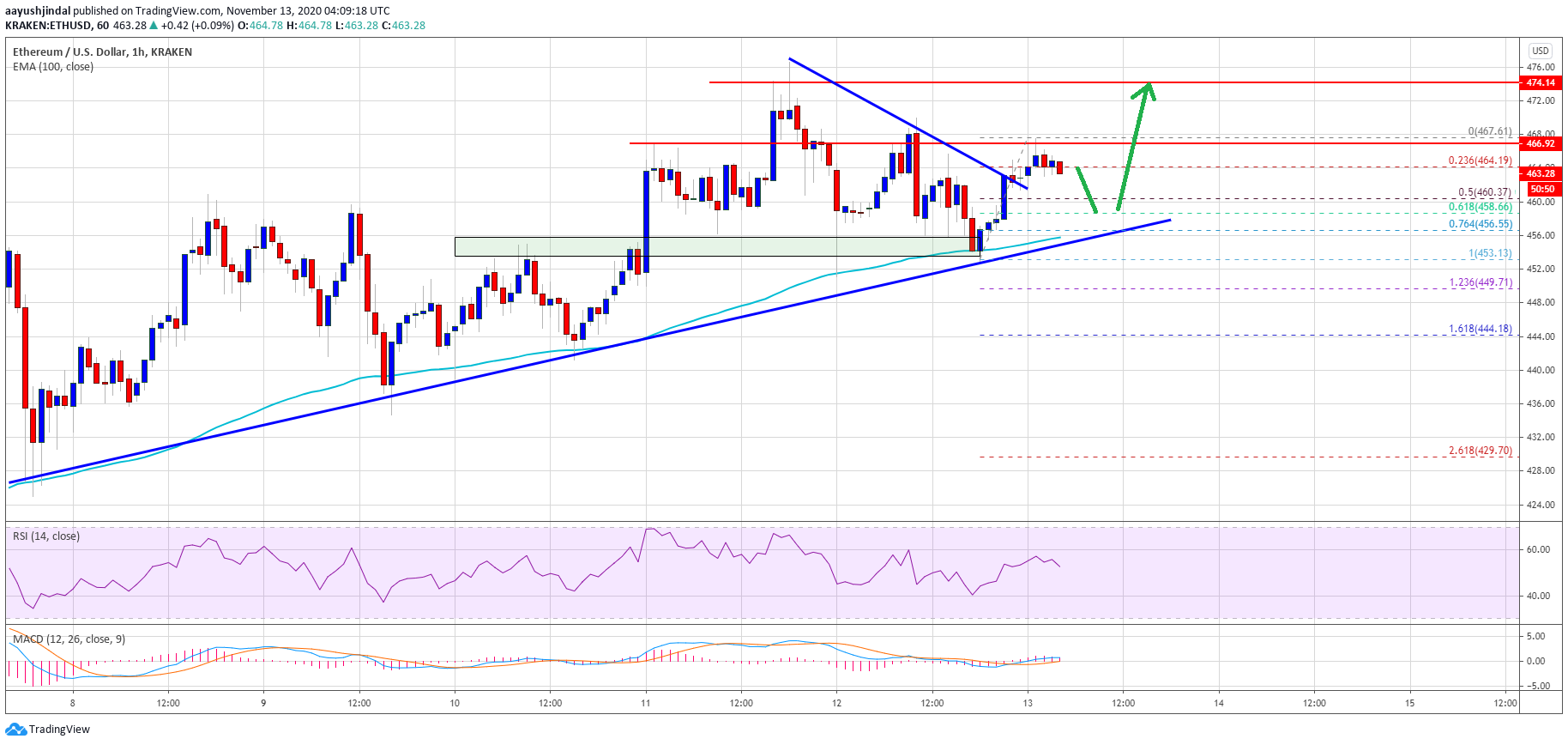
Task: Click the MACD (12, 26, close, 9) label
Action: pos(69,639)
